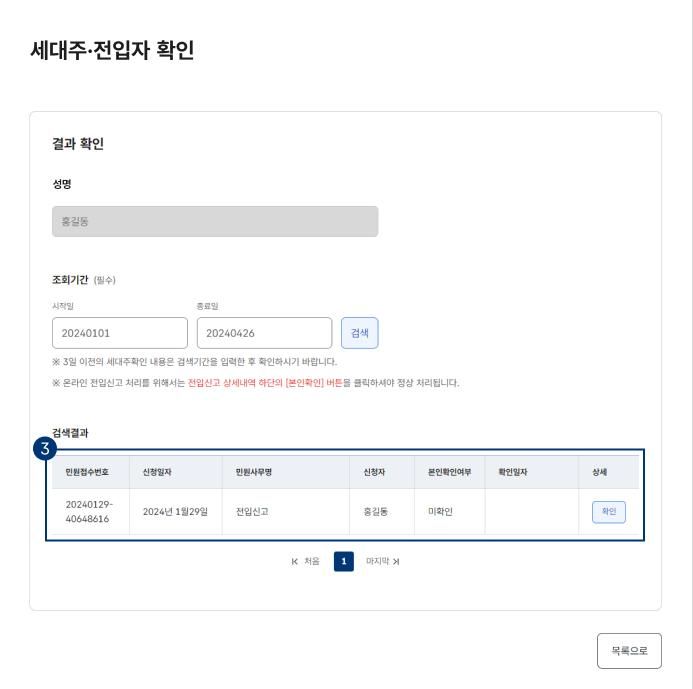Select page 1 in the pagination
The image size is (693, 689).
point(344,562)
